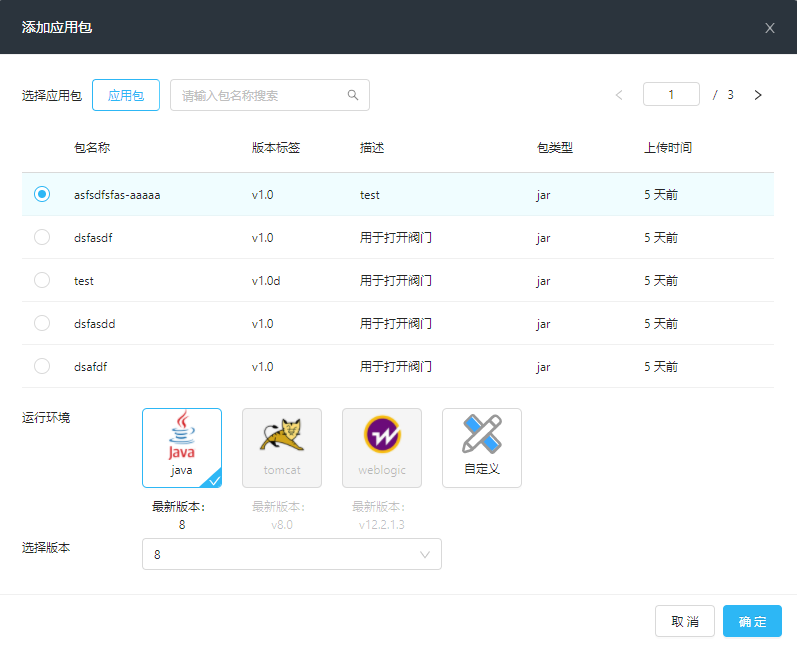Viewport: 797px width, 645px height.
Task: Click the tomcat version text v8.0
Action: [x=282, y=525]
